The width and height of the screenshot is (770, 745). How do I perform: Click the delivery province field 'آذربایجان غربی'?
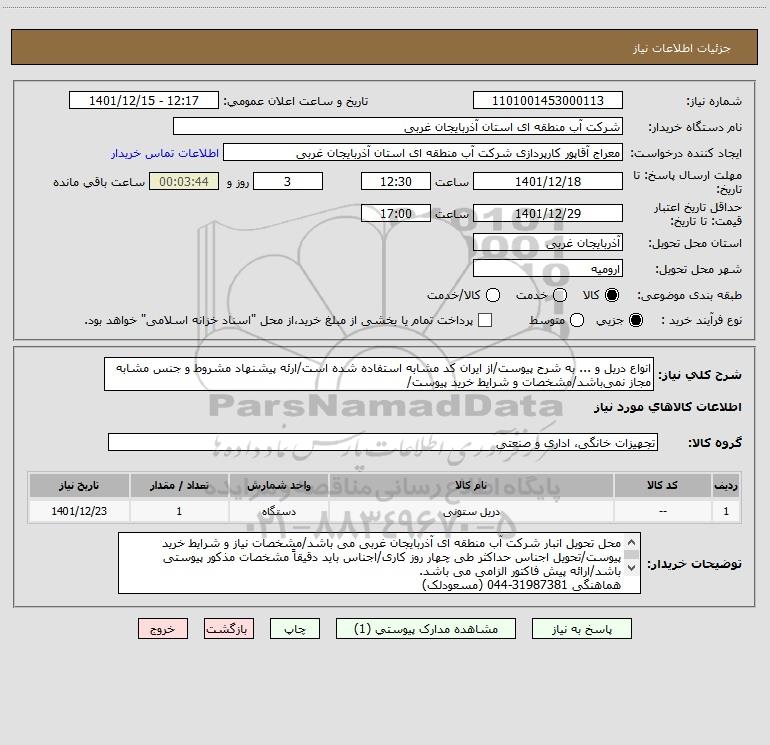pyautogui.click(x=548, y=242)
